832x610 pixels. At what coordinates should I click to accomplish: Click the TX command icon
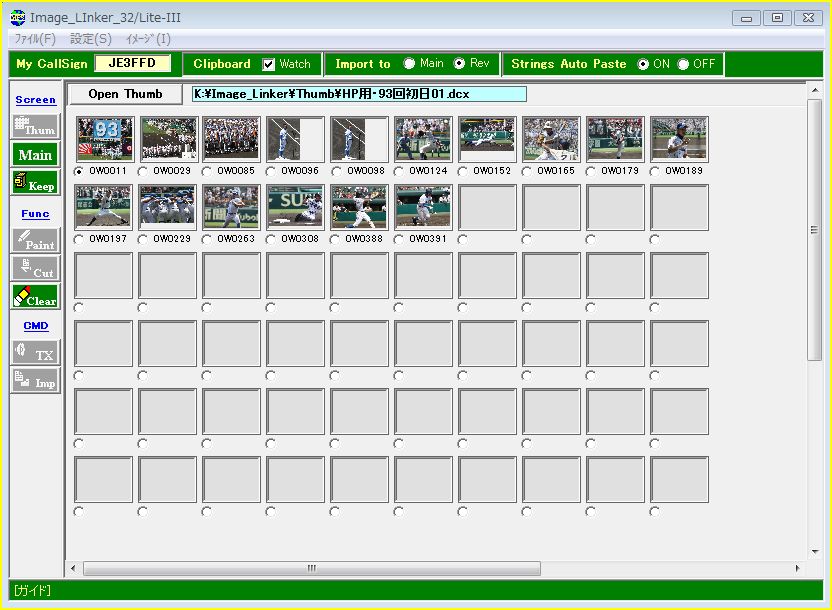(x=35, y=352)
